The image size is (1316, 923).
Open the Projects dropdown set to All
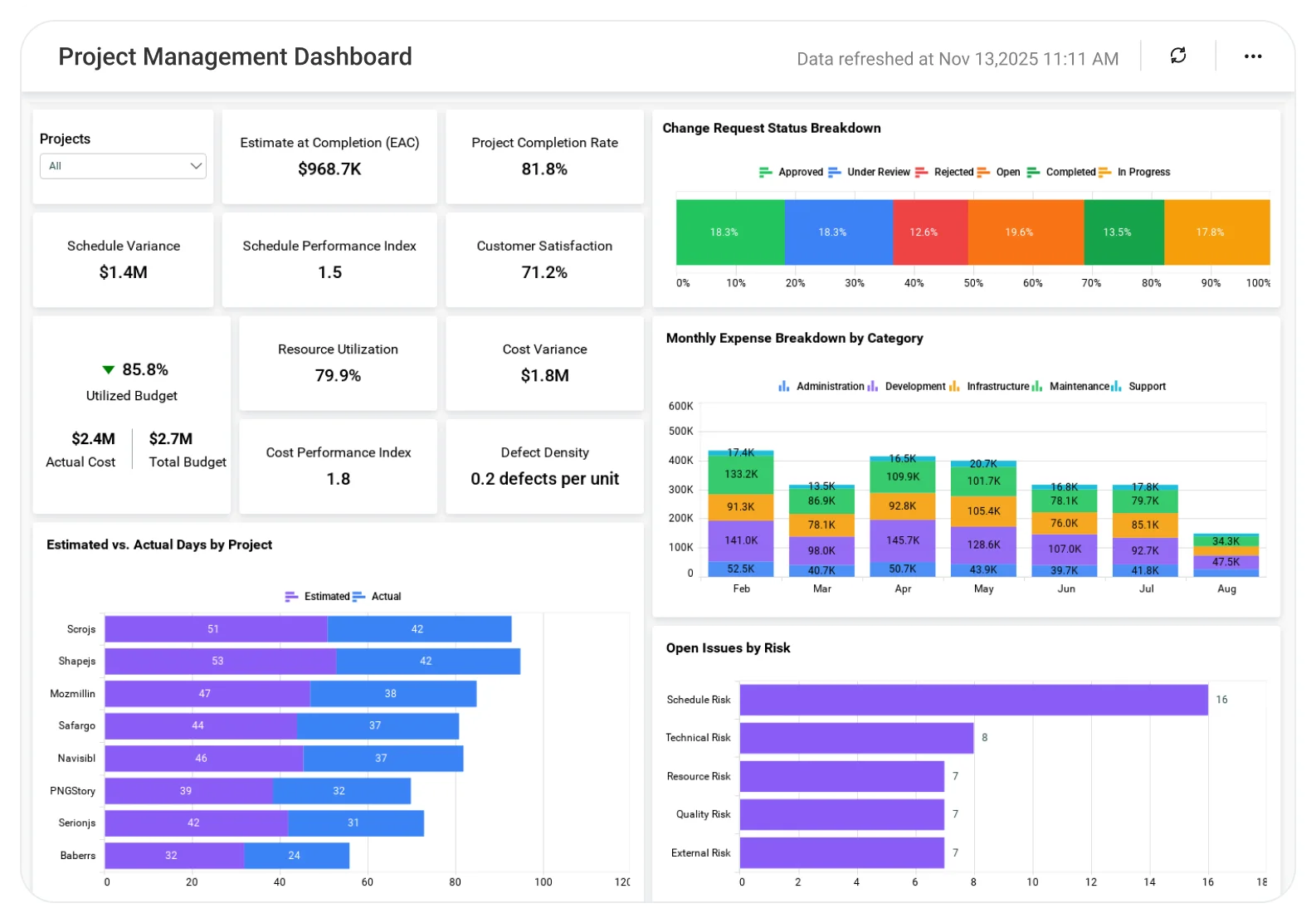[123, 166]
